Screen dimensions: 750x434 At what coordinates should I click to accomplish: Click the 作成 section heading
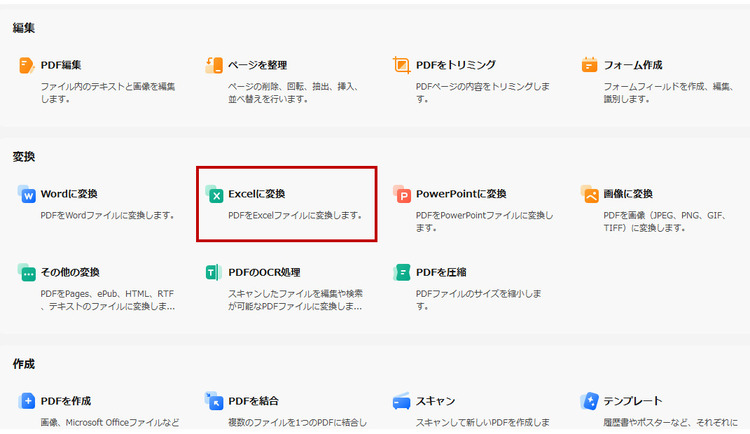[x=23, y=364]
